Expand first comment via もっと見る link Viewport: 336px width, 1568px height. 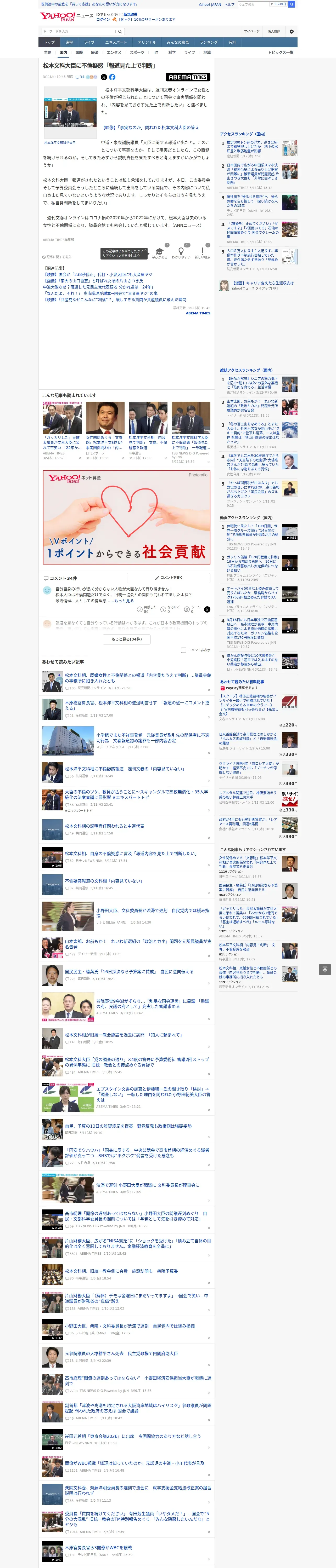(124, 601)
